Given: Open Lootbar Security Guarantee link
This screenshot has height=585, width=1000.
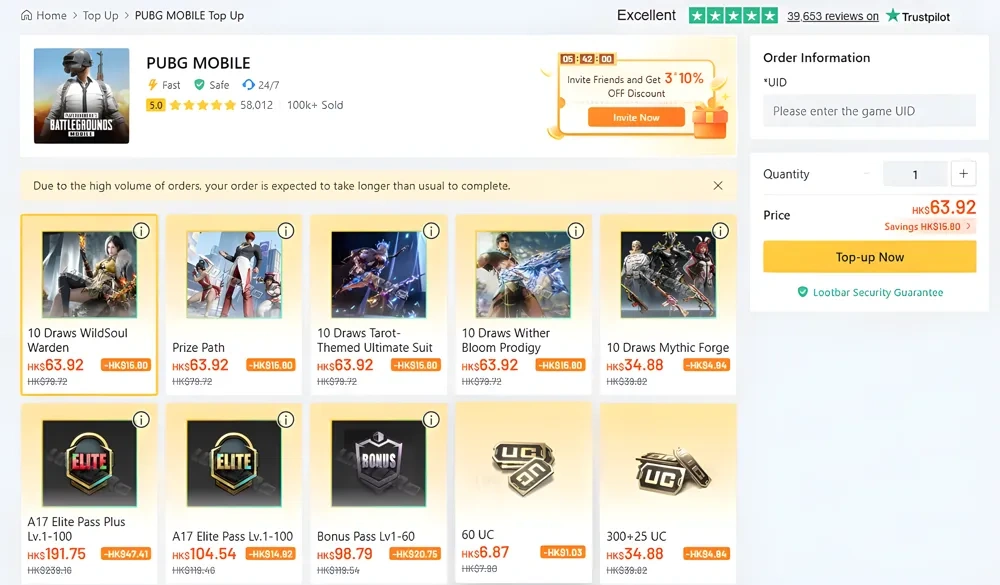Looking at the screenshot, I should pos(870,292).
